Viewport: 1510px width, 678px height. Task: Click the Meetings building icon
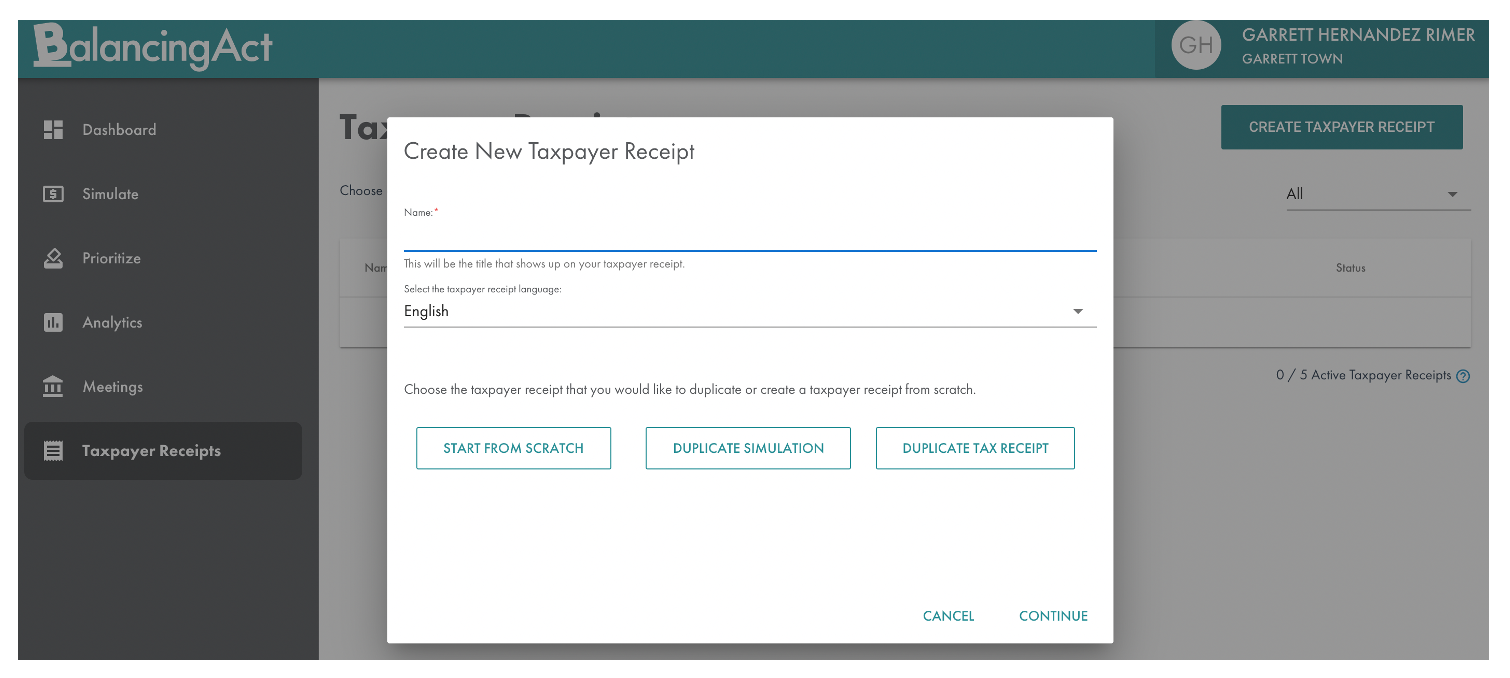tap(54, 386)
